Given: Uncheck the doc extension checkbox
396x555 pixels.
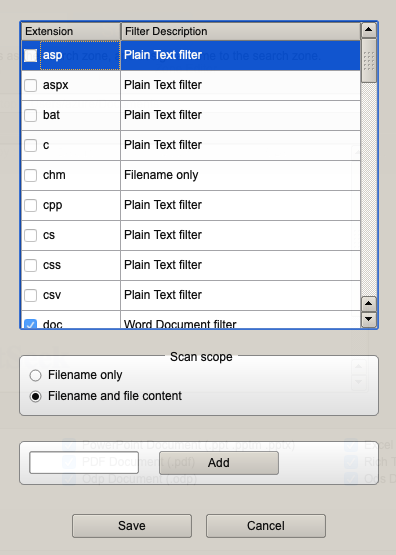Looking at the screenshot, I should click(30, 324).
